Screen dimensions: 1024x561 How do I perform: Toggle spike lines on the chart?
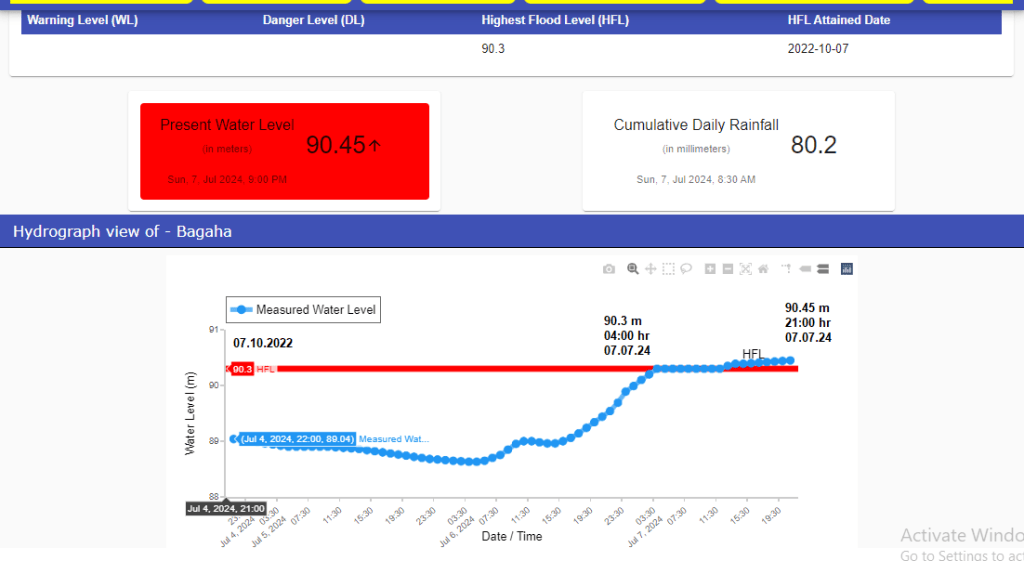tap(786, 269)
